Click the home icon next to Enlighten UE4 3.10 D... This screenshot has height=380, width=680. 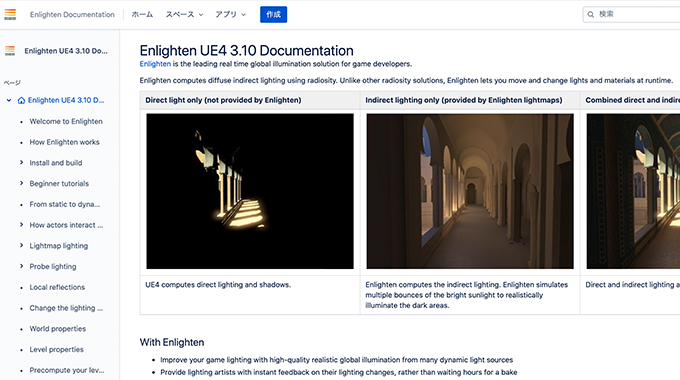click(x=21, y=100)
